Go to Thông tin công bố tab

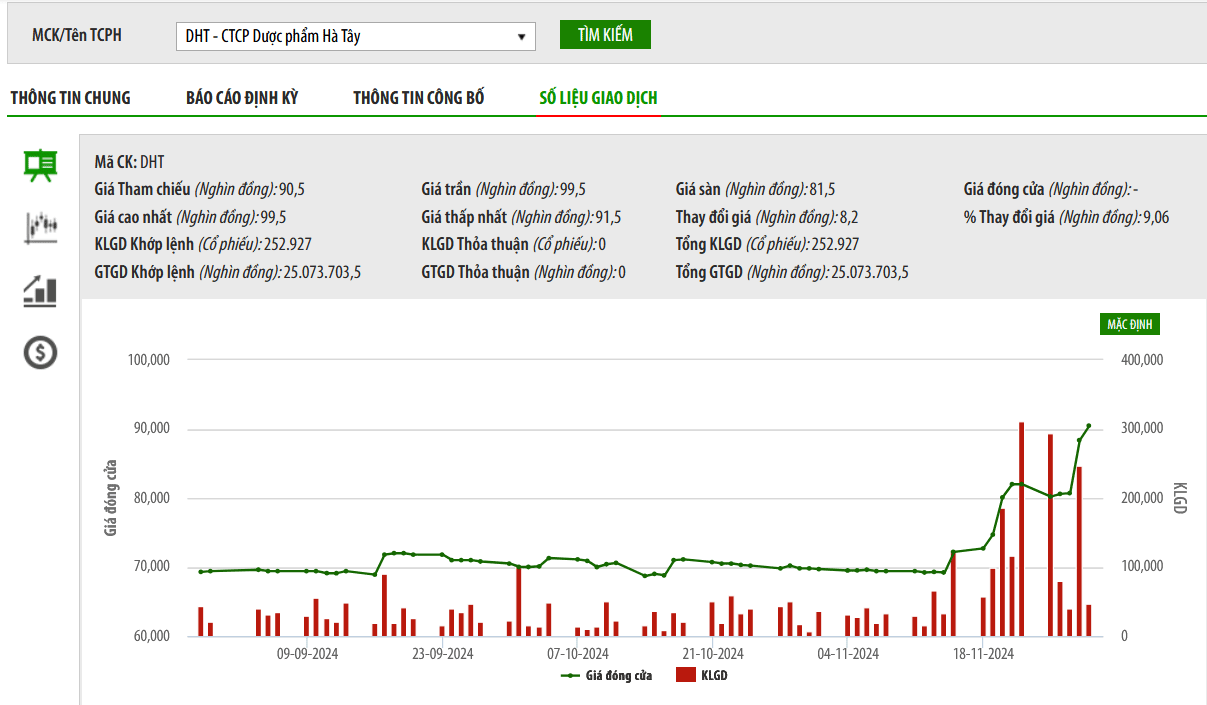[x=419, y=98]
